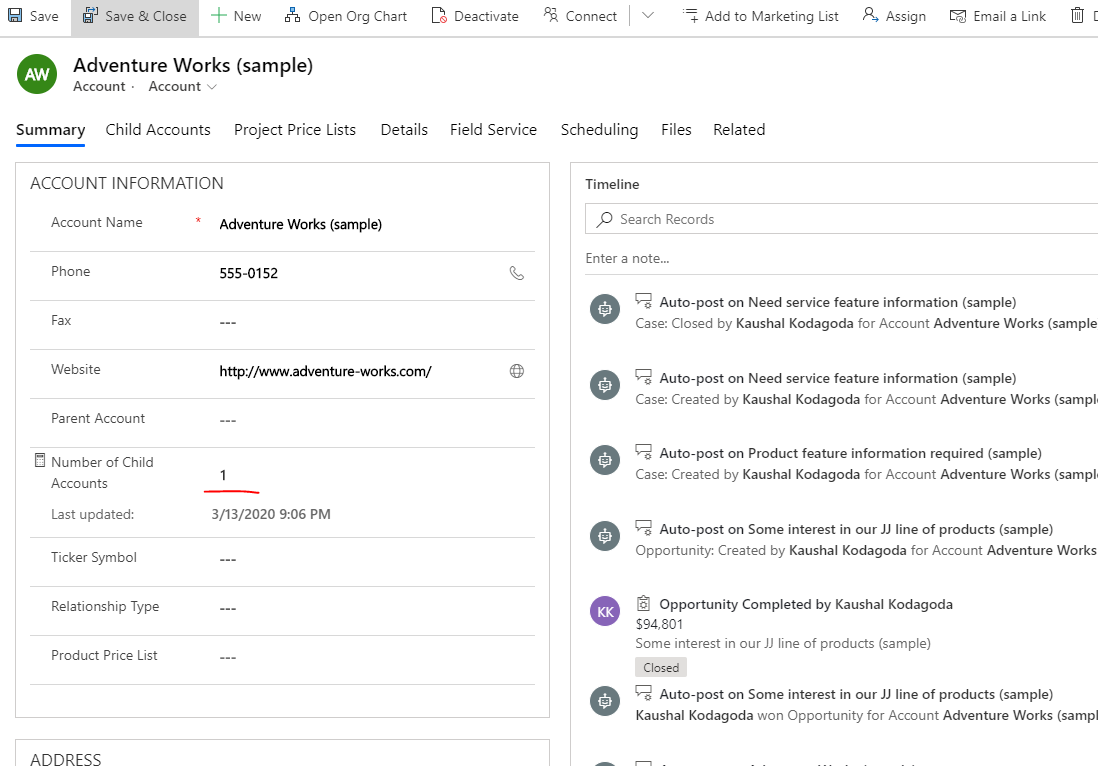The height and width of the screenshot is (766, 1098).
Task: Click the Deactivate command icon
Action: coord(440,16)
